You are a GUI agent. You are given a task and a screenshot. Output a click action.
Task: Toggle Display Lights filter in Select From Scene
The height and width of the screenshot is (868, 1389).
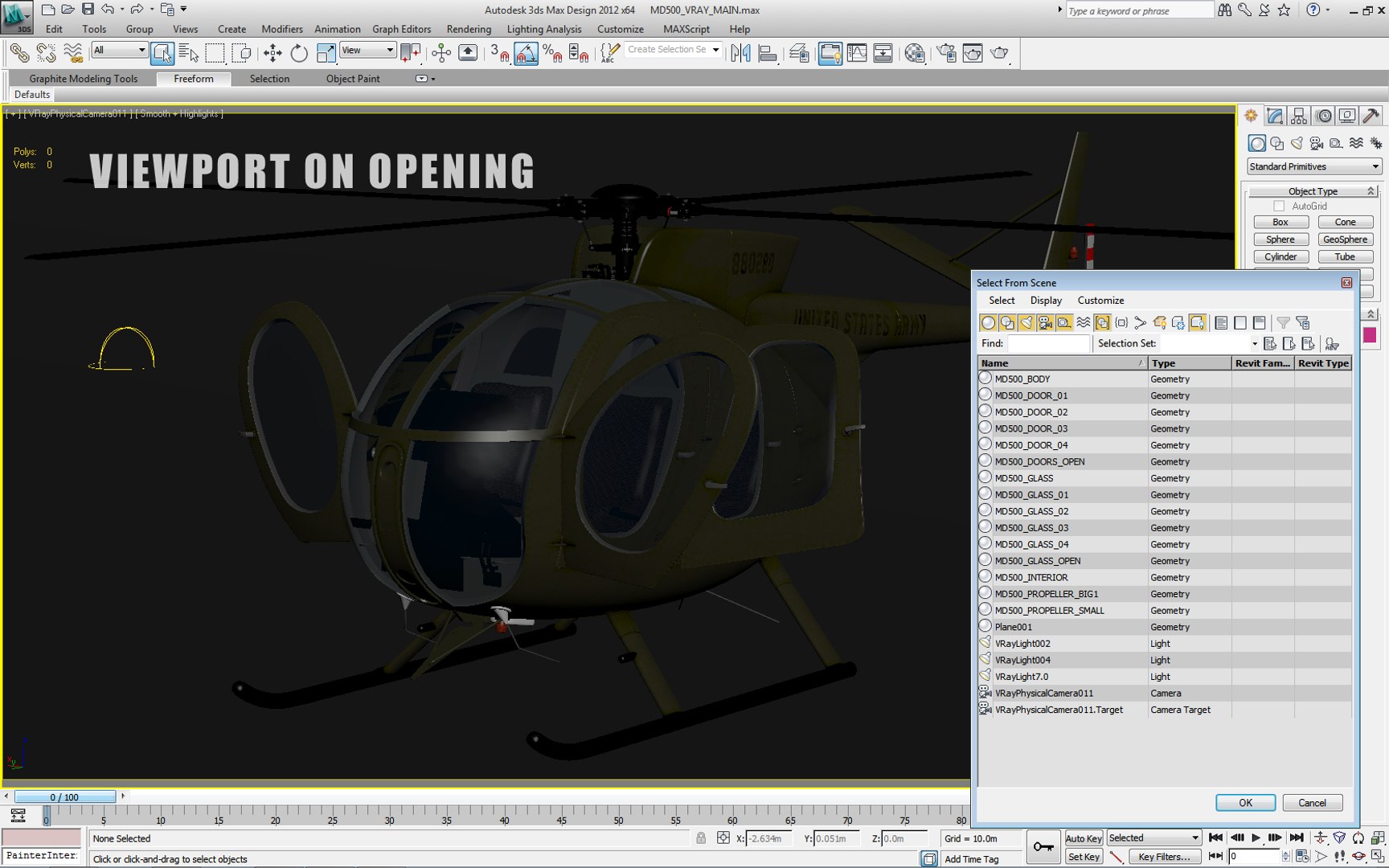click(x=1026, y=322)
